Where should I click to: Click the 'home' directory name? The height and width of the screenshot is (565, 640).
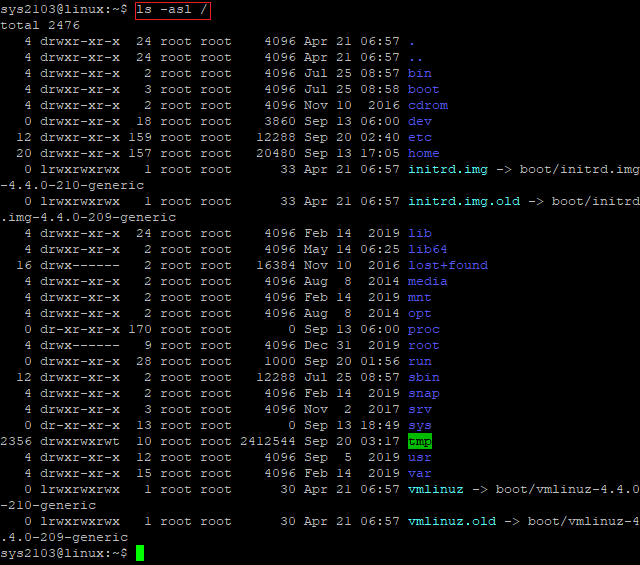coord(424,153)
